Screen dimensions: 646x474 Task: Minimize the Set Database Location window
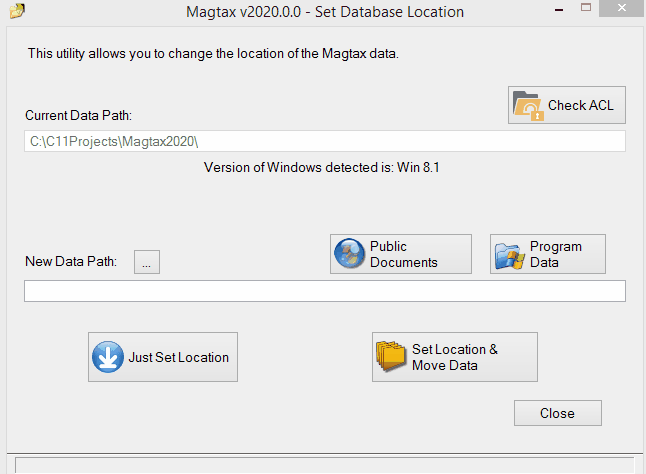[559, 9]
